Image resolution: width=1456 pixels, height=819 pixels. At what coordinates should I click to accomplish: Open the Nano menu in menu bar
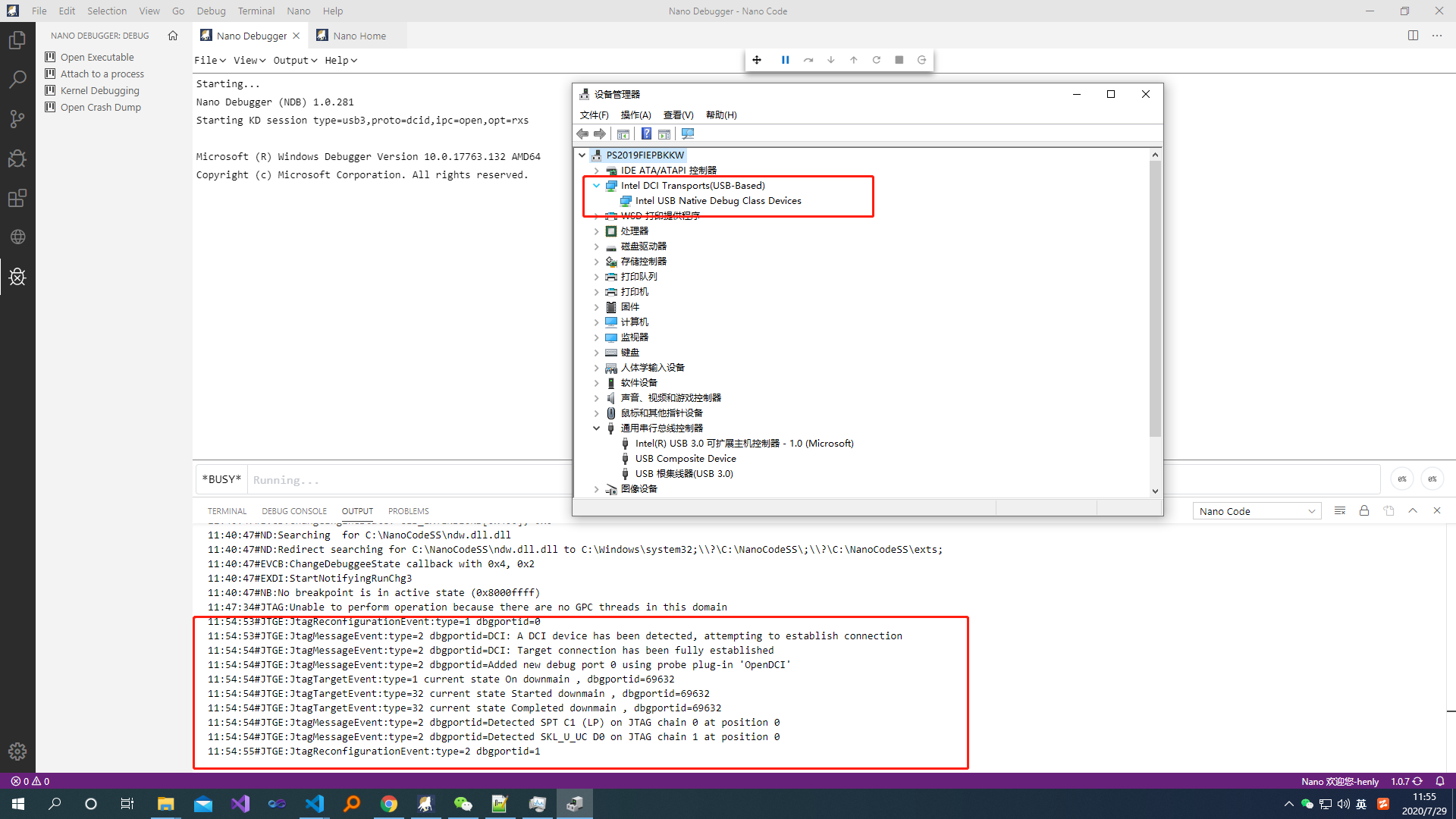299,11
